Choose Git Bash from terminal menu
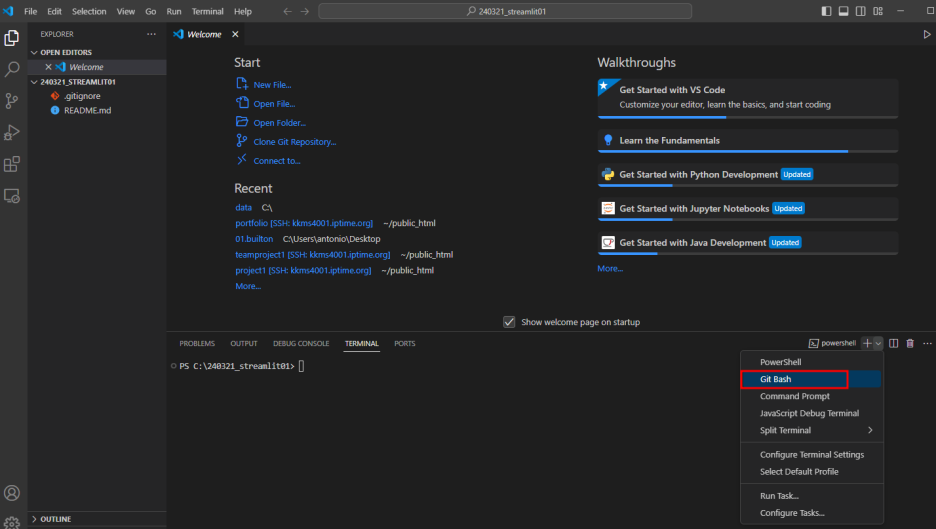This screenshot has height=529, width=936. (812, 379)
